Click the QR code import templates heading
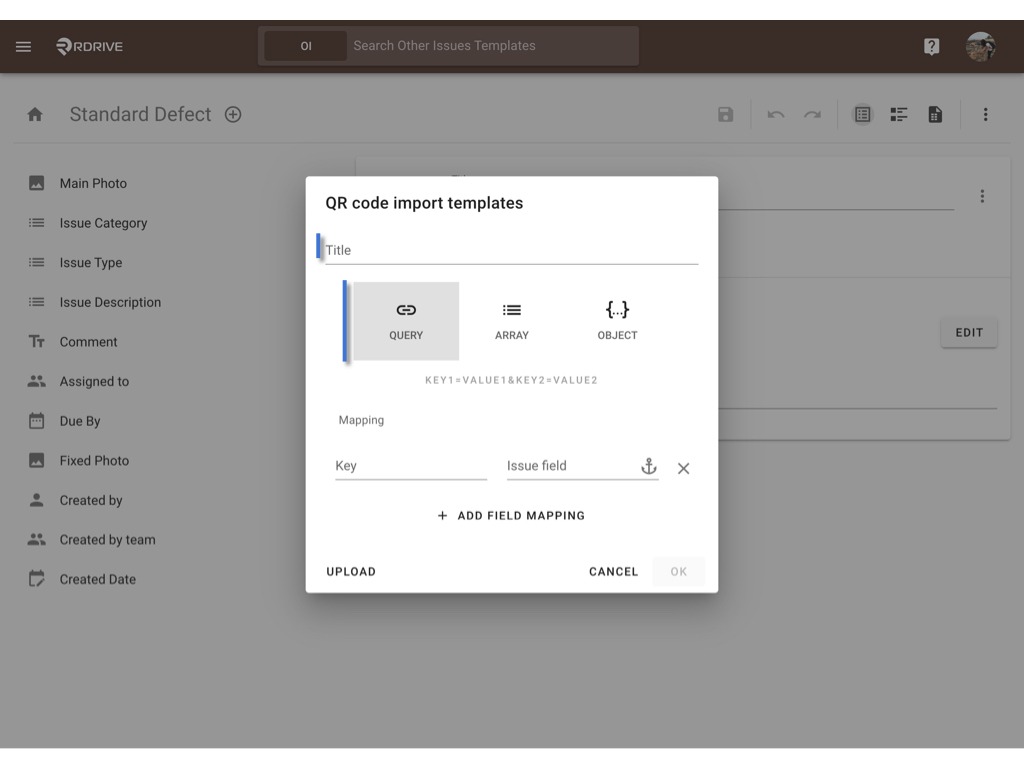This screenshot has height=768, width=1024. [x=424, y=203]
